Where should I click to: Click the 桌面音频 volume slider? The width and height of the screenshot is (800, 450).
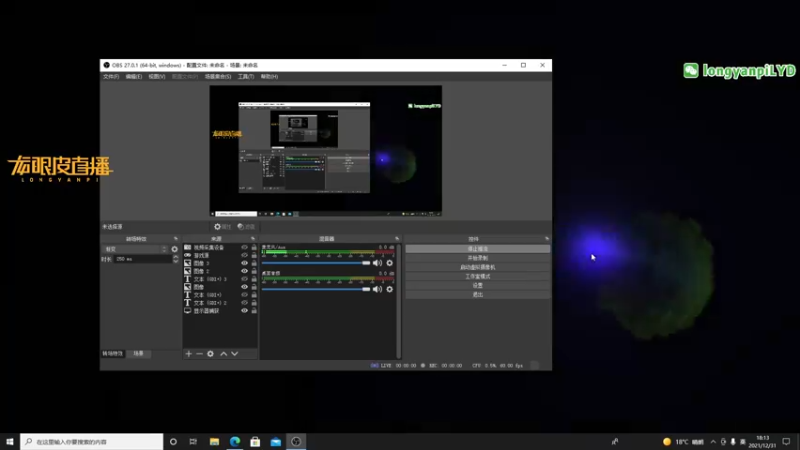tap(316, 289)
